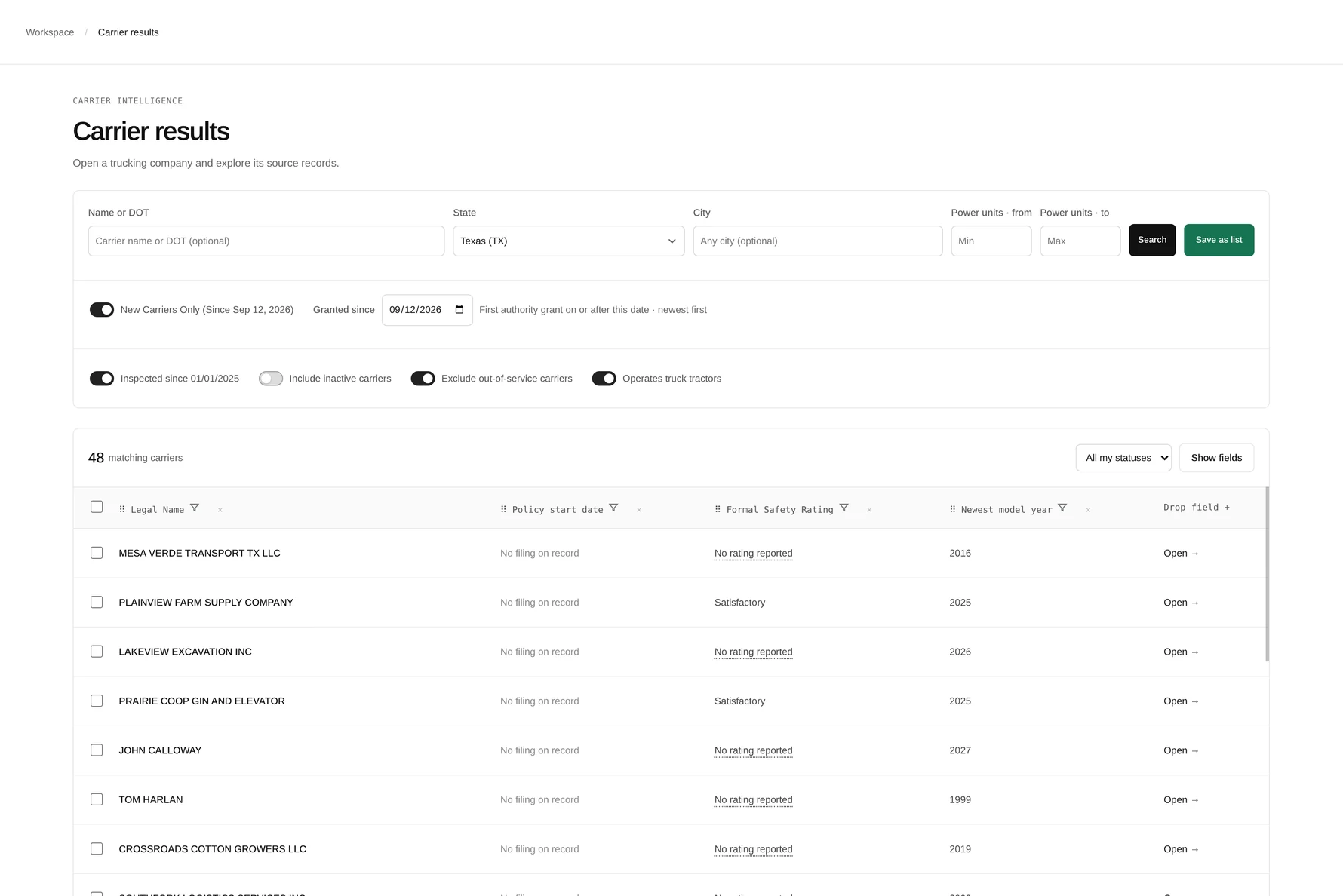Open the PRAIRIE COOP GIN AND ELEVATOR record

click(x=1181, y=701)
